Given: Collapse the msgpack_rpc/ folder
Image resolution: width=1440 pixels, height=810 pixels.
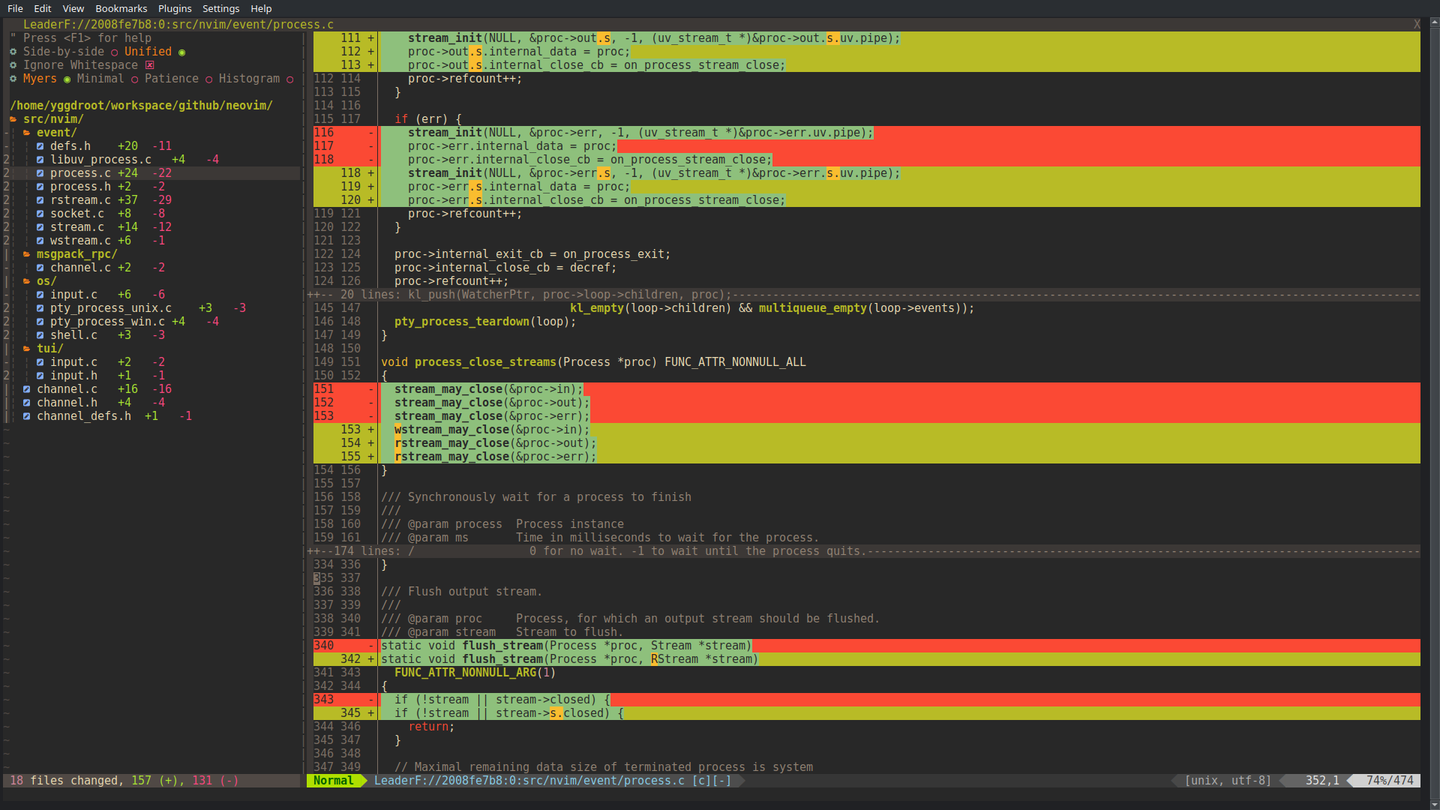Looking at the screenshot, I should pos(27,254).
